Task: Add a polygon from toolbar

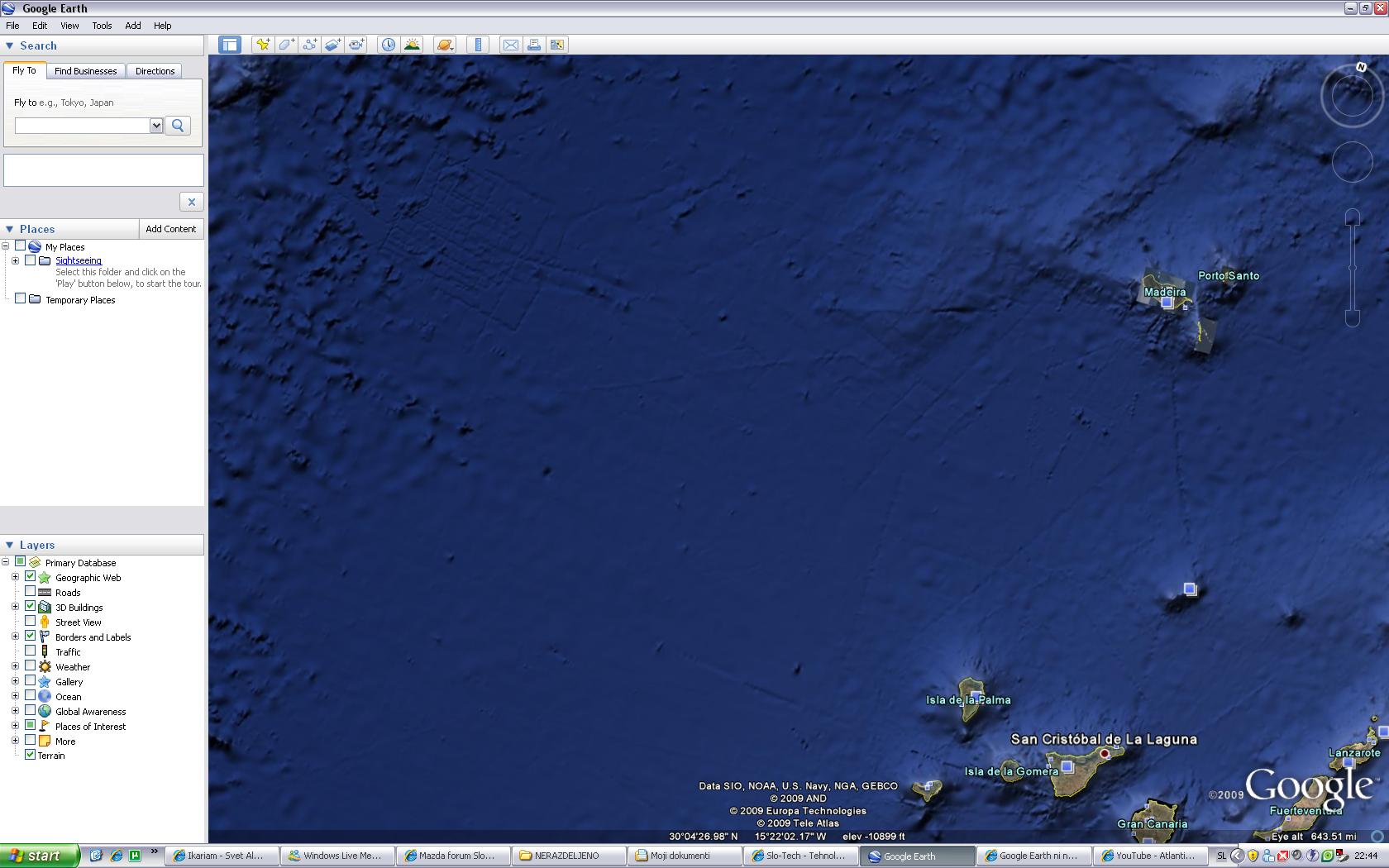Action: (286, 45)
